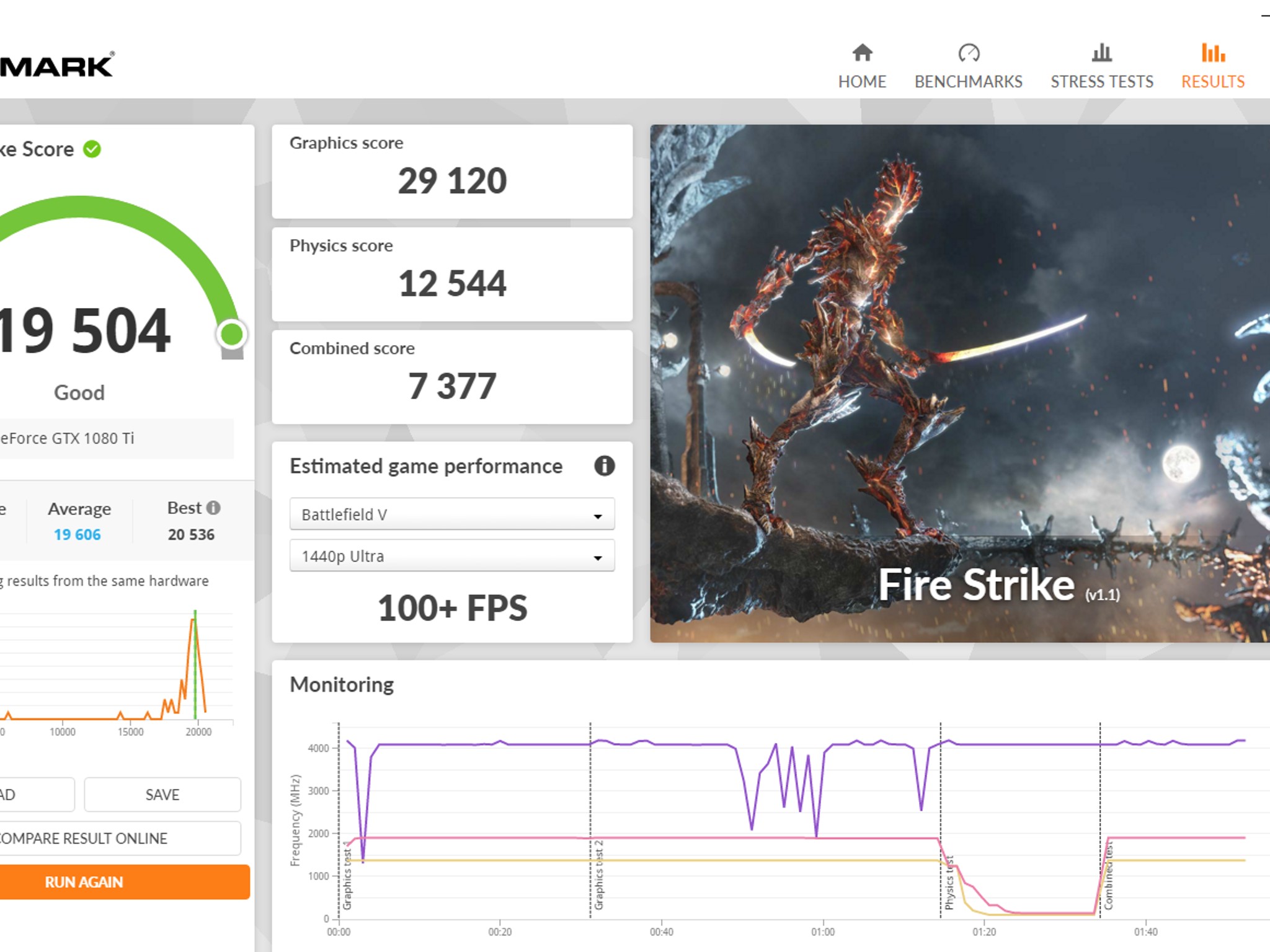Switch to the STRESS TESTS tab

point(1101,81)
